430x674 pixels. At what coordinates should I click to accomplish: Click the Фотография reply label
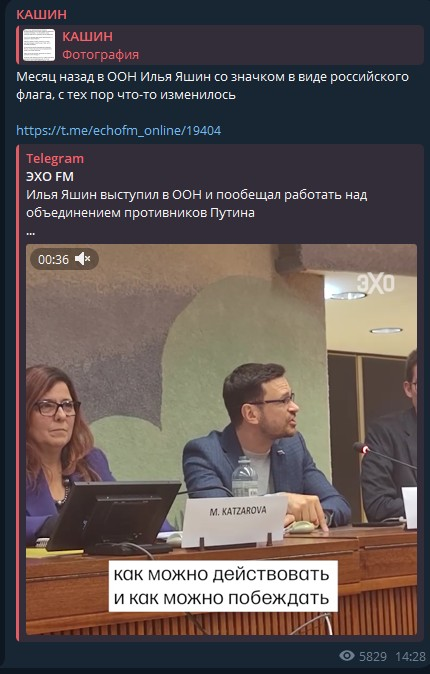(x=101, y=55)
